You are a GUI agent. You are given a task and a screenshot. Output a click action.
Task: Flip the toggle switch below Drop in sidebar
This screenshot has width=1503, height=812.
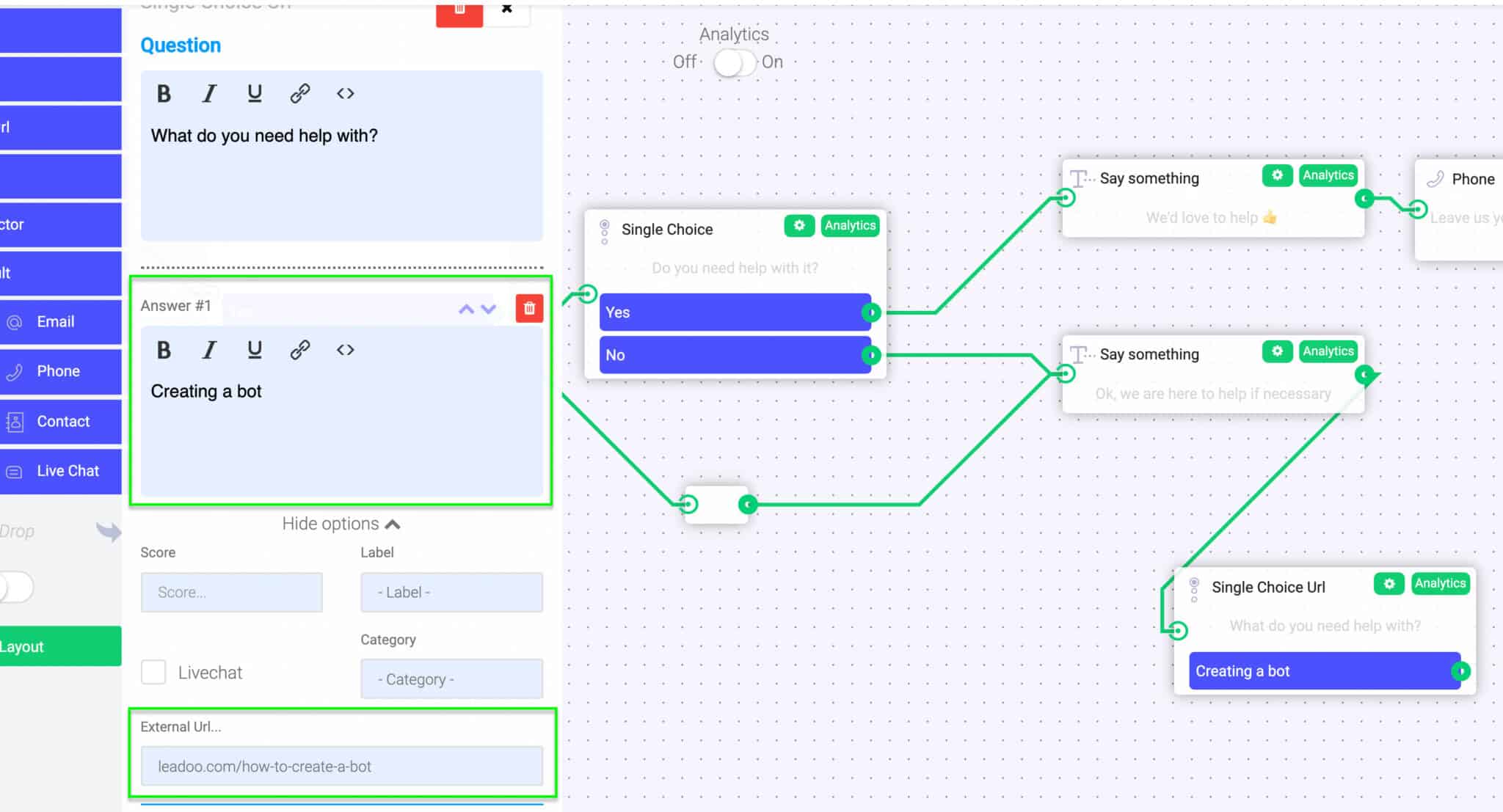16,587
